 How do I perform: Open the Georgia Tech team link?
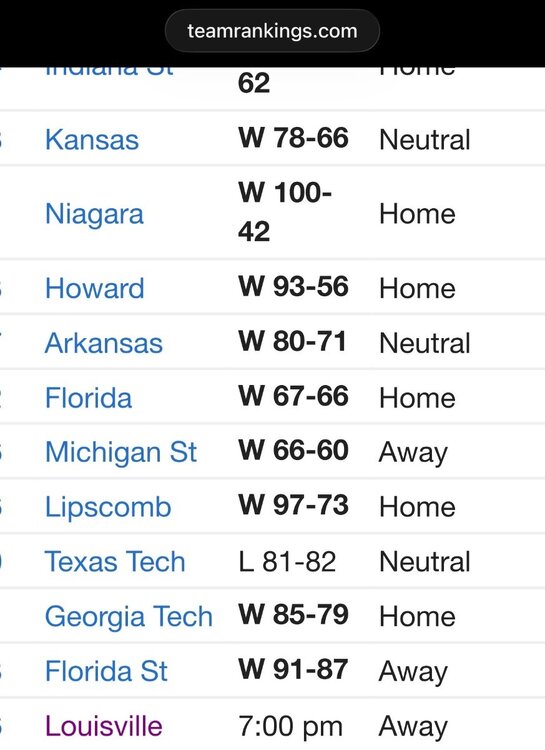(129, 617)
